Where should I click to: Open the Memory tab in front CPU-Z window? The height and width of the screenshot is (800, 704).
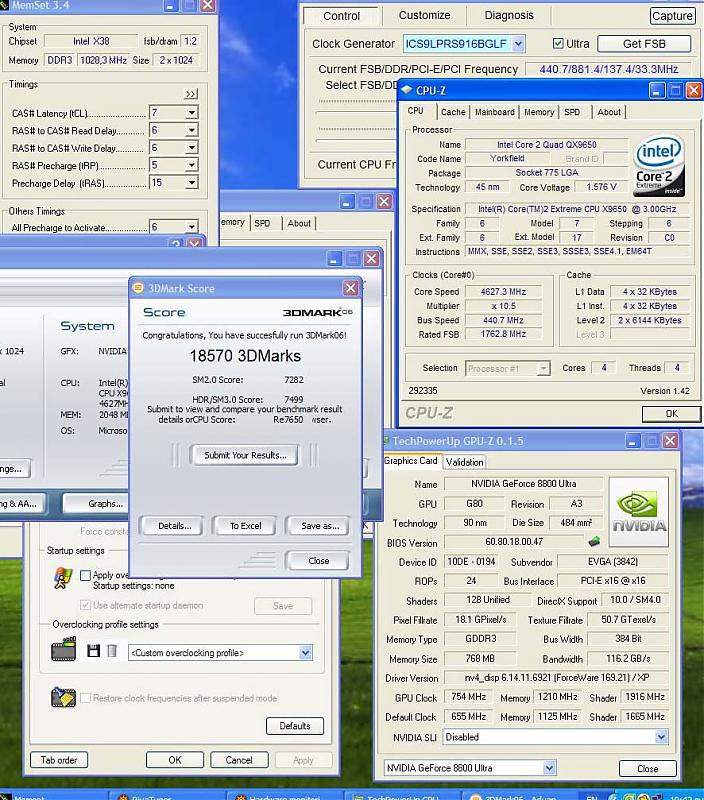tap(539, 112)
